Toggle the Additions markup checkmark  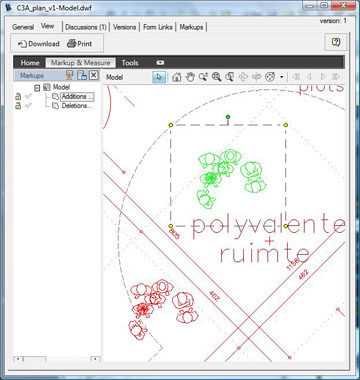click(29, 97)
